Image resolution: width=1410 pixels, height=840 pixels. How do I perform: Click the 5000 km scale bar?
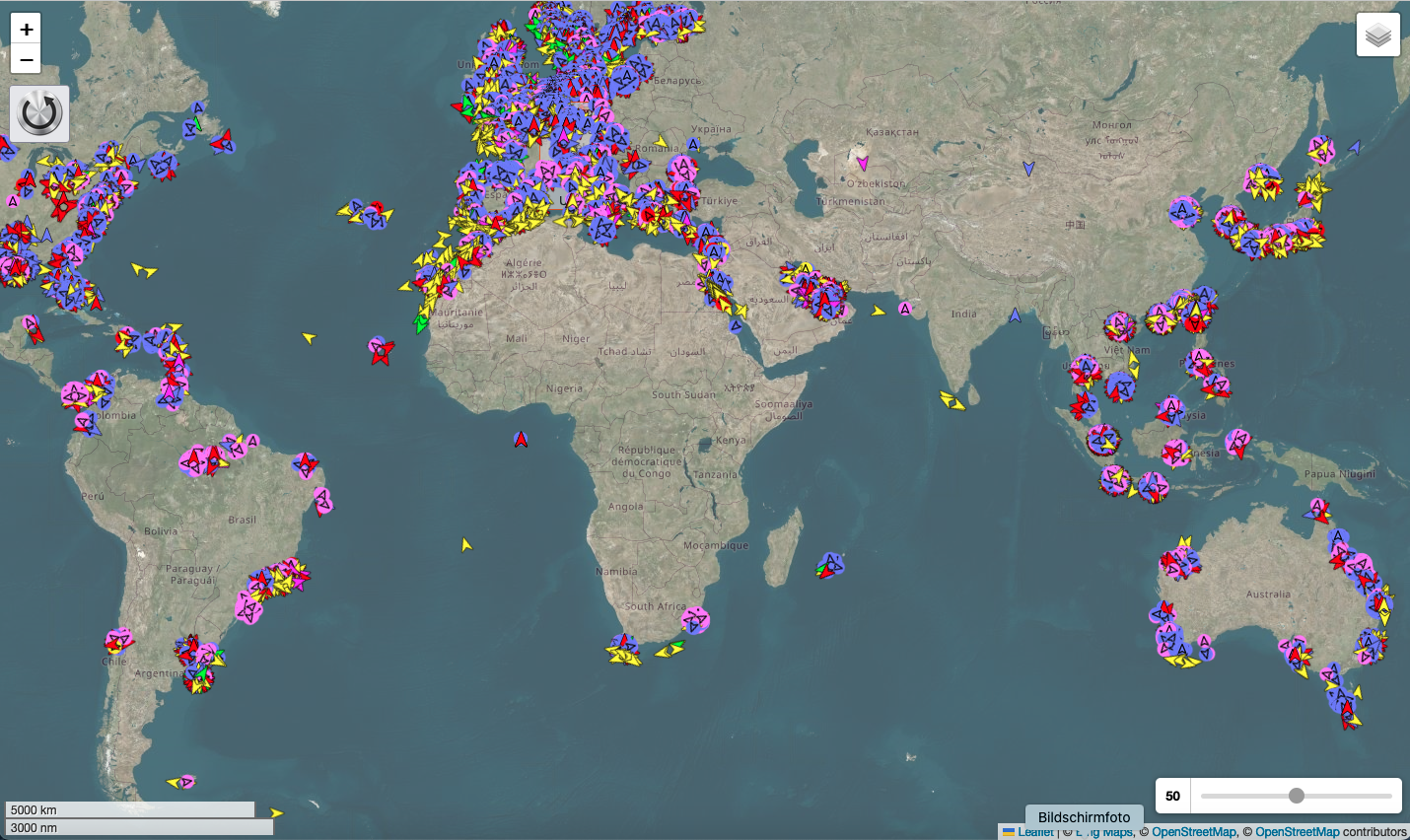[x=130, y=809]
